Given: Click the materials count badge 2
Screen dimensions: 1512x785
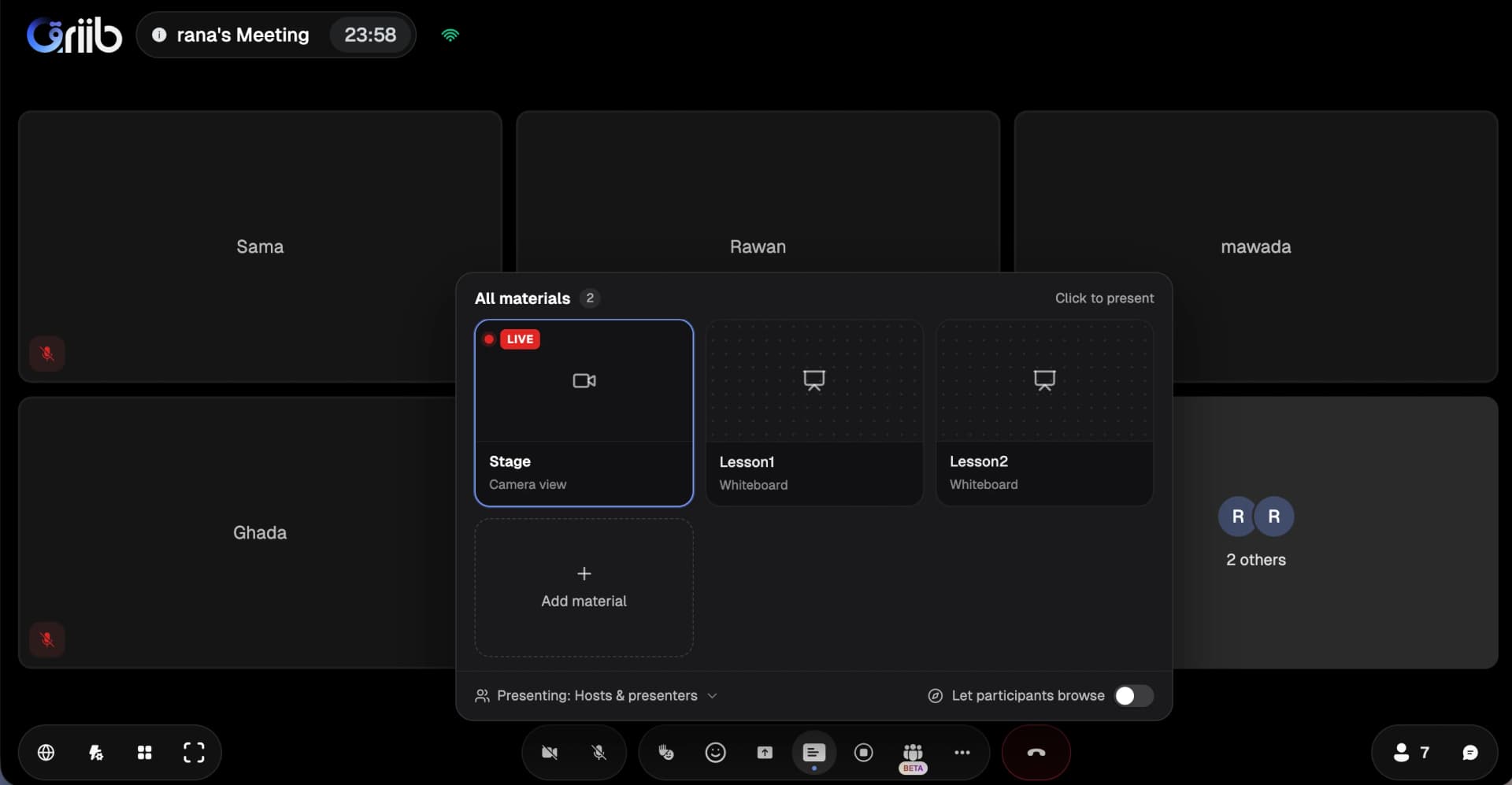Looking at the screenshot, I should pos(590,298).
